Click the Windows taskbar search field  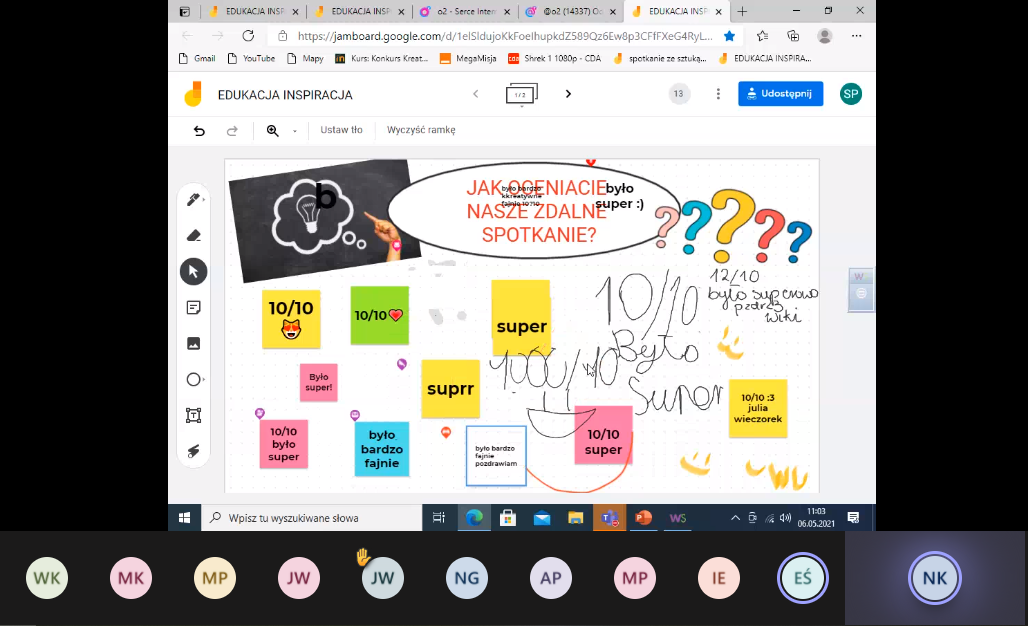point(313,518)
